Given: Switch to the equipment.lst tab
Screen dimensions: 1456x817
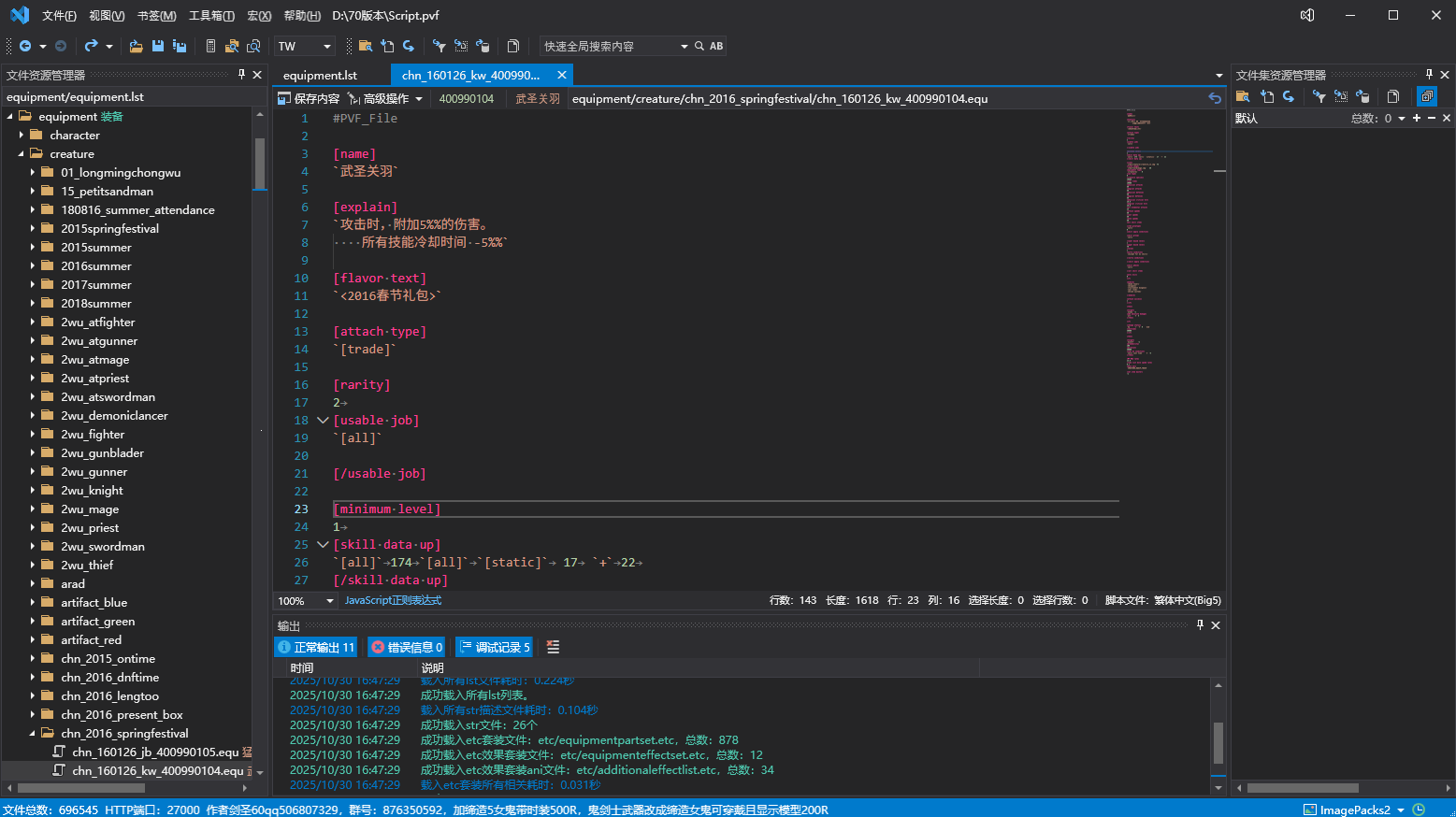Looking at the screenshot, I should pos(320,75).
